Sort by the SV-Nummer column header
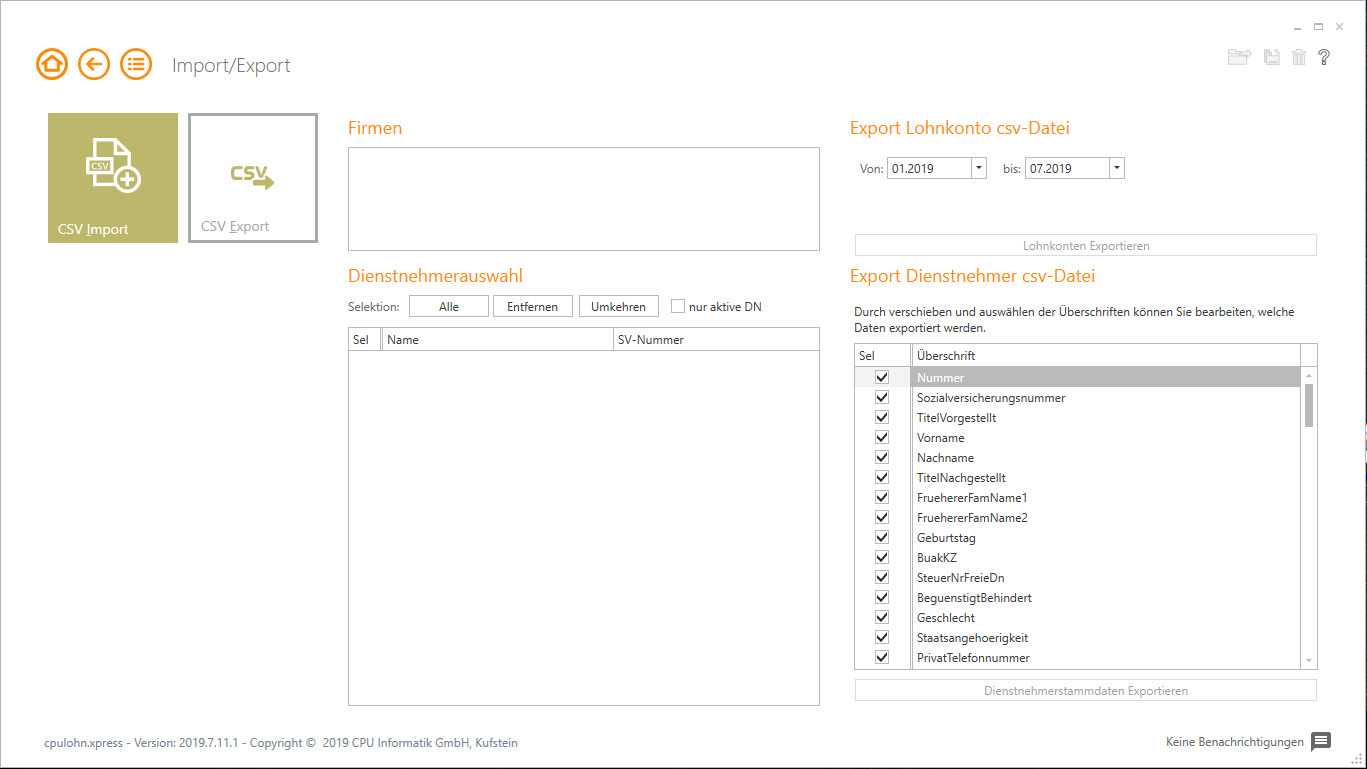 (716, 339)
